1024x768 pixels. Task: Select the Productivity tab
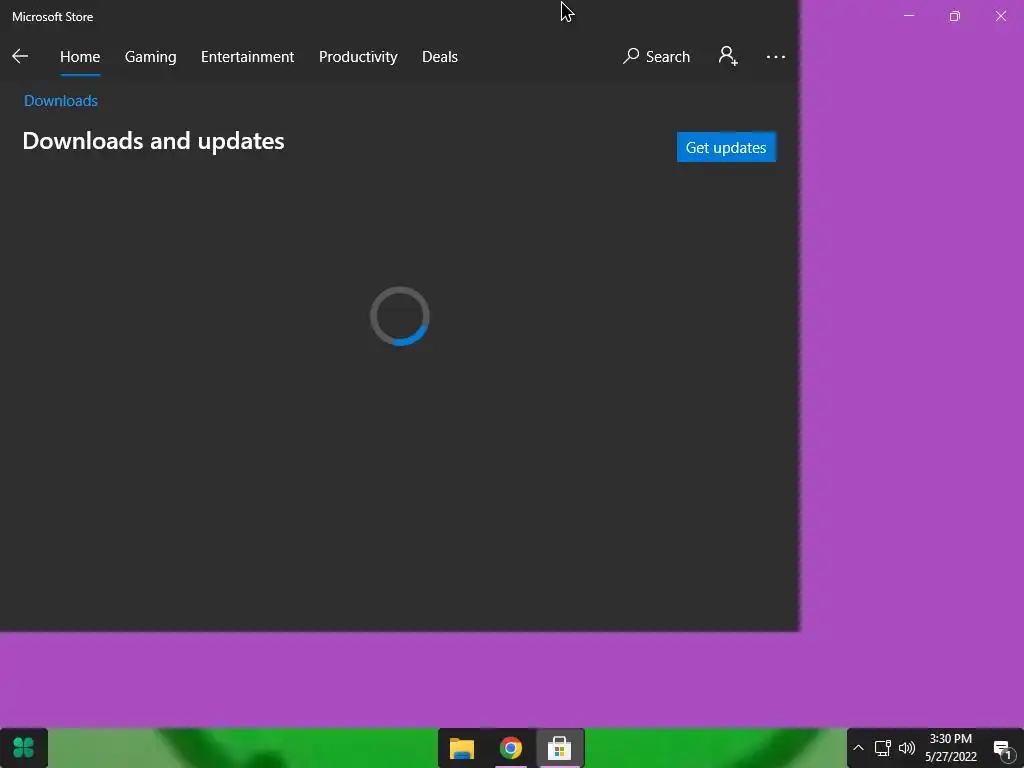click(x=358, y=57)
